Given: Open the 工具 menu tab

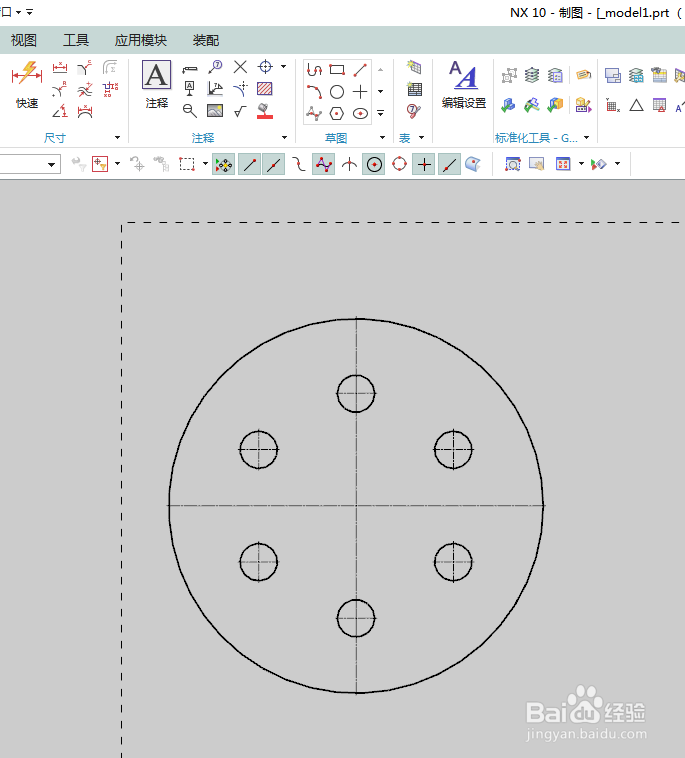Looking at the screenshot, I should point(76,40).
